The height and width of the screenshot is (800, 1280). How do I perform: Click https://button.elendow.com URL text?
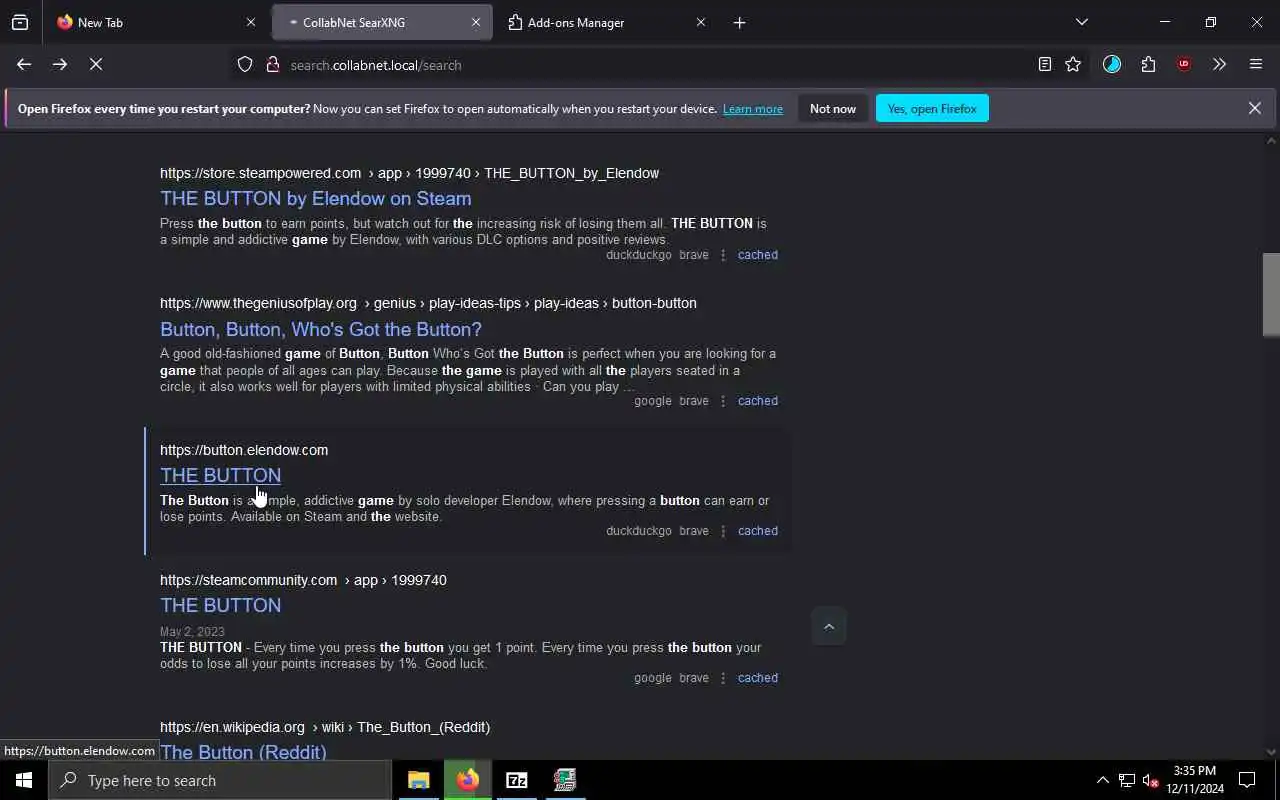[x=244, y=450]
